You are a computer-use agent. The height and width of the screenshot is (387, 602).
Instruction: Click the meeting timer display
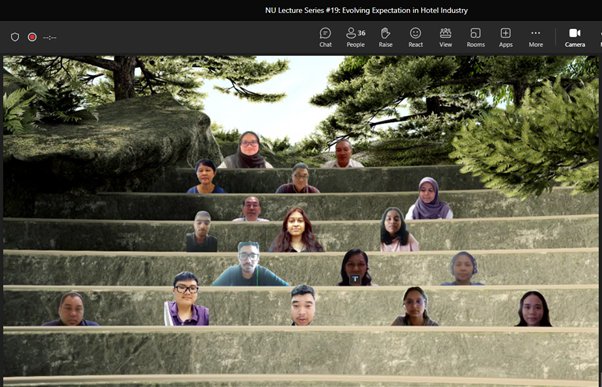(50, 37)
